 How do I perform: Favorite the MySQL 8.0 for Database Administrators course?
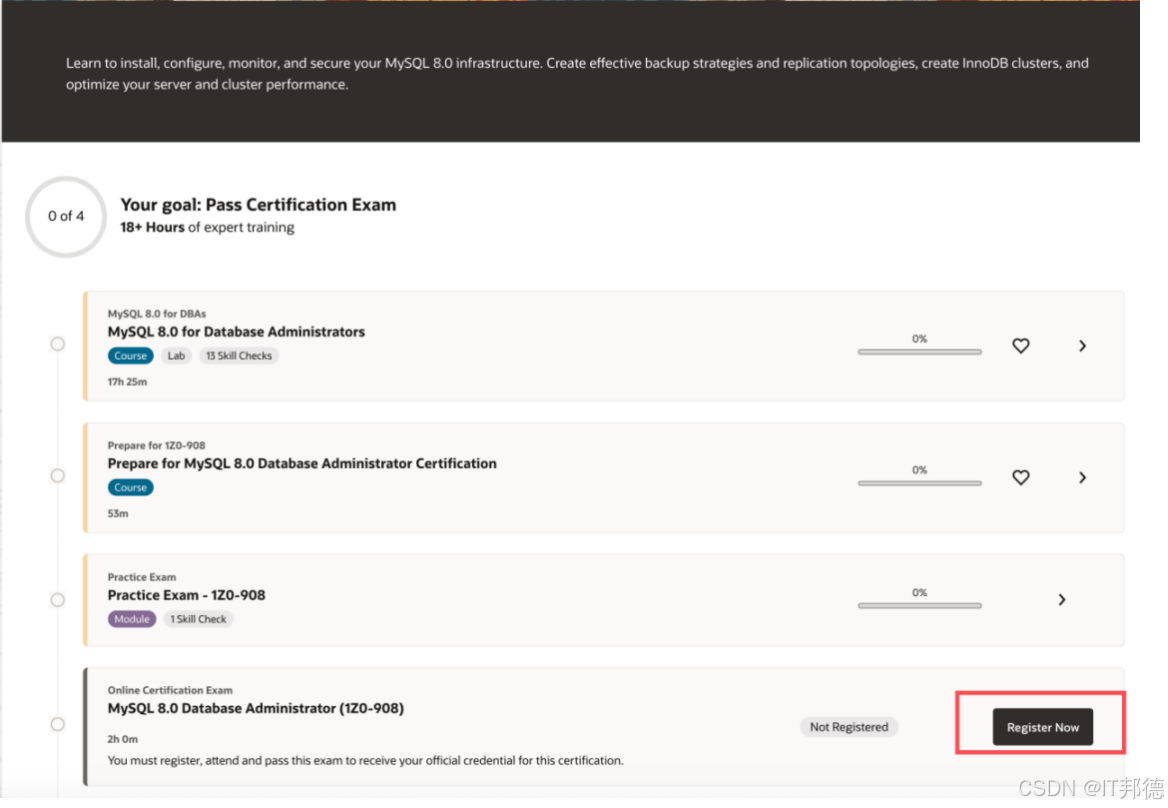[x=1020, y=346]
